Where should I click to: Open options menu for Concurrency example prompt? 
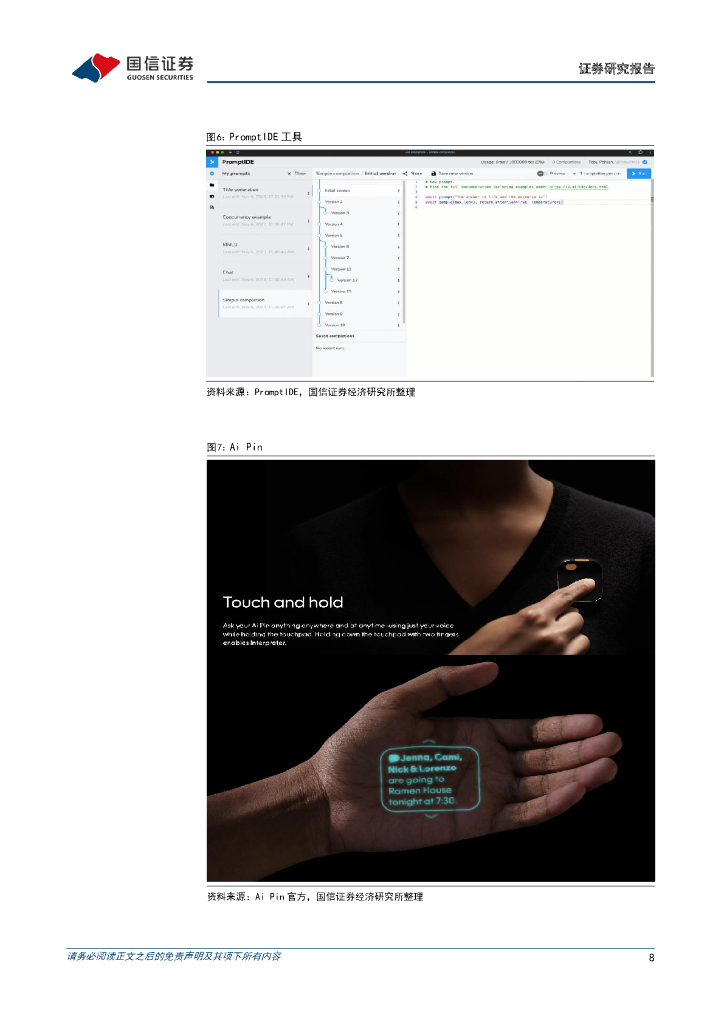click(x=308, y=221)
